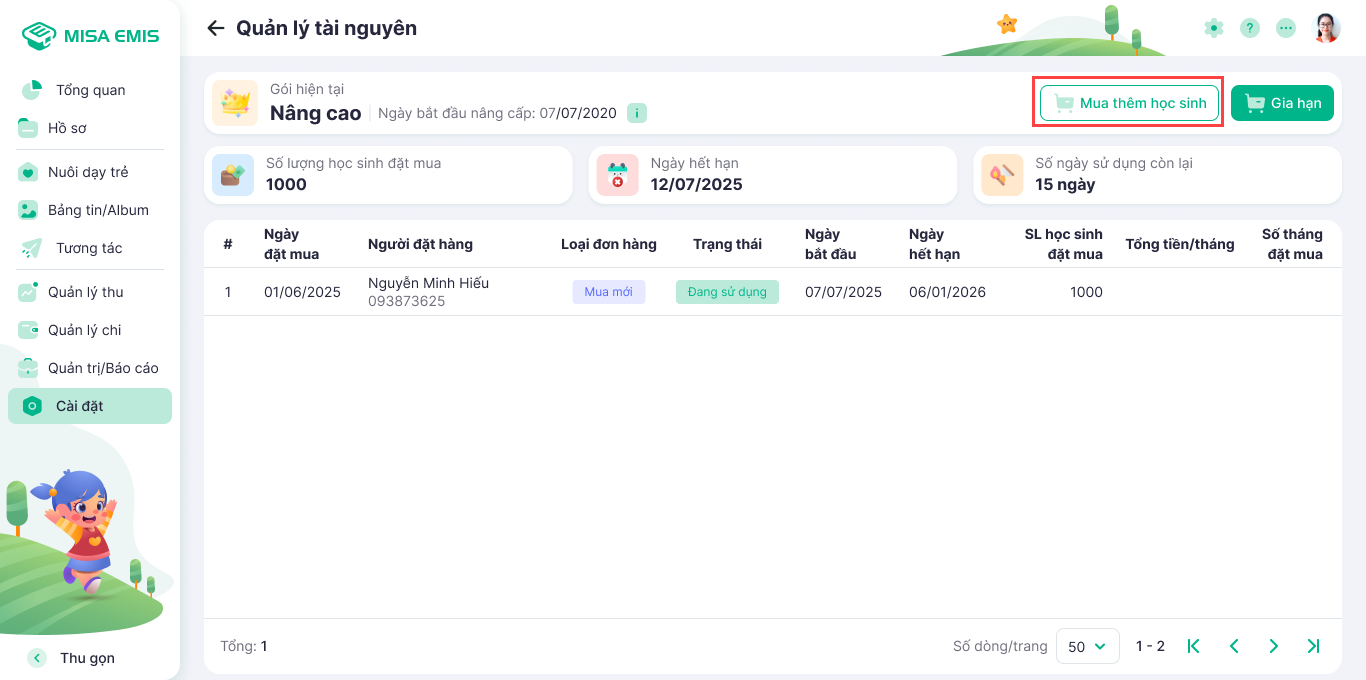Open the three-dots more options icon
1366x680 pixels.
pos(1287,28)
